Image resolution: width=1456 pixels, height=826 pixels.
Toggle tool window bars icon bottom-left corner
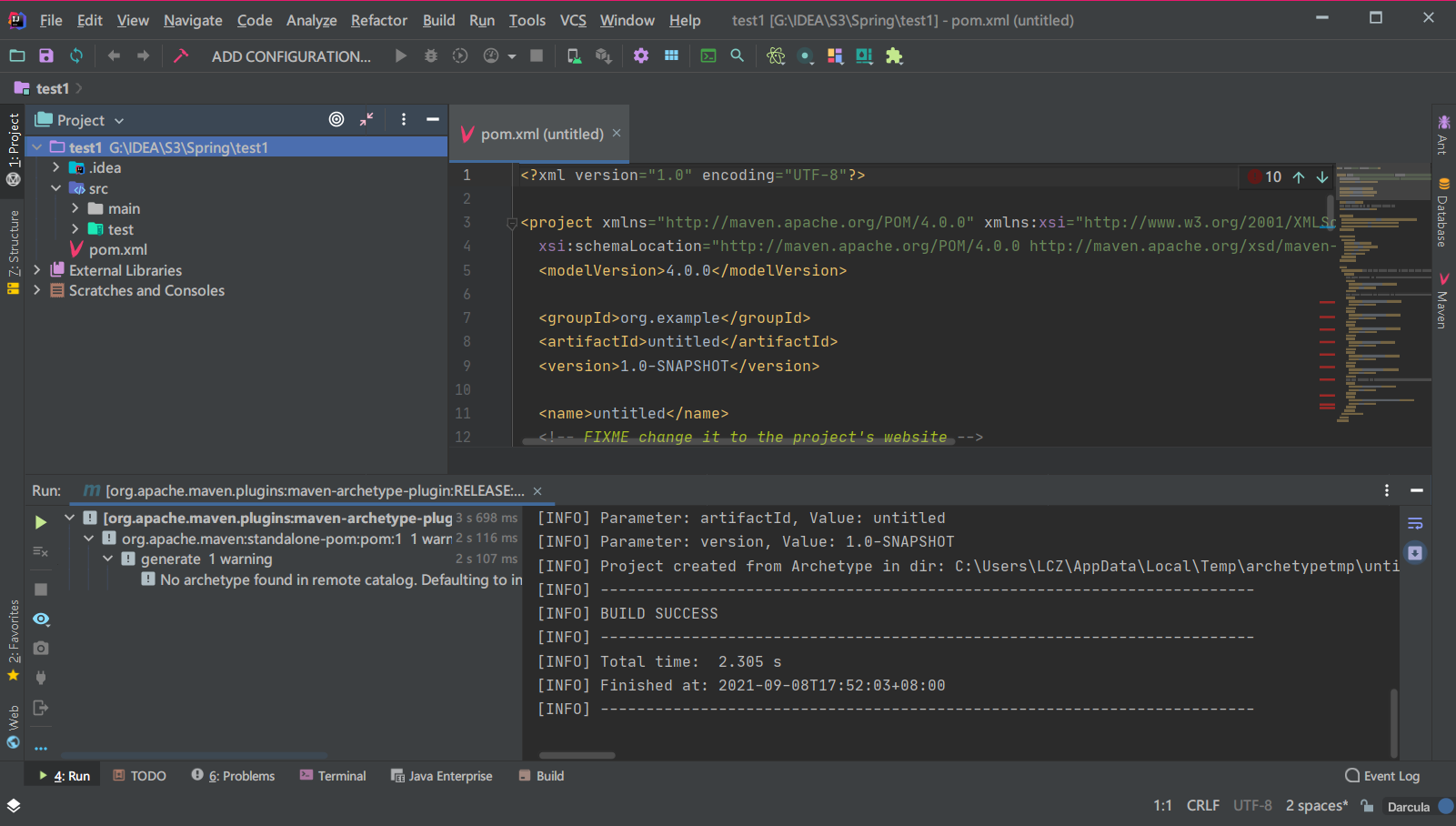pyautogui.click(x=14, y=805)
